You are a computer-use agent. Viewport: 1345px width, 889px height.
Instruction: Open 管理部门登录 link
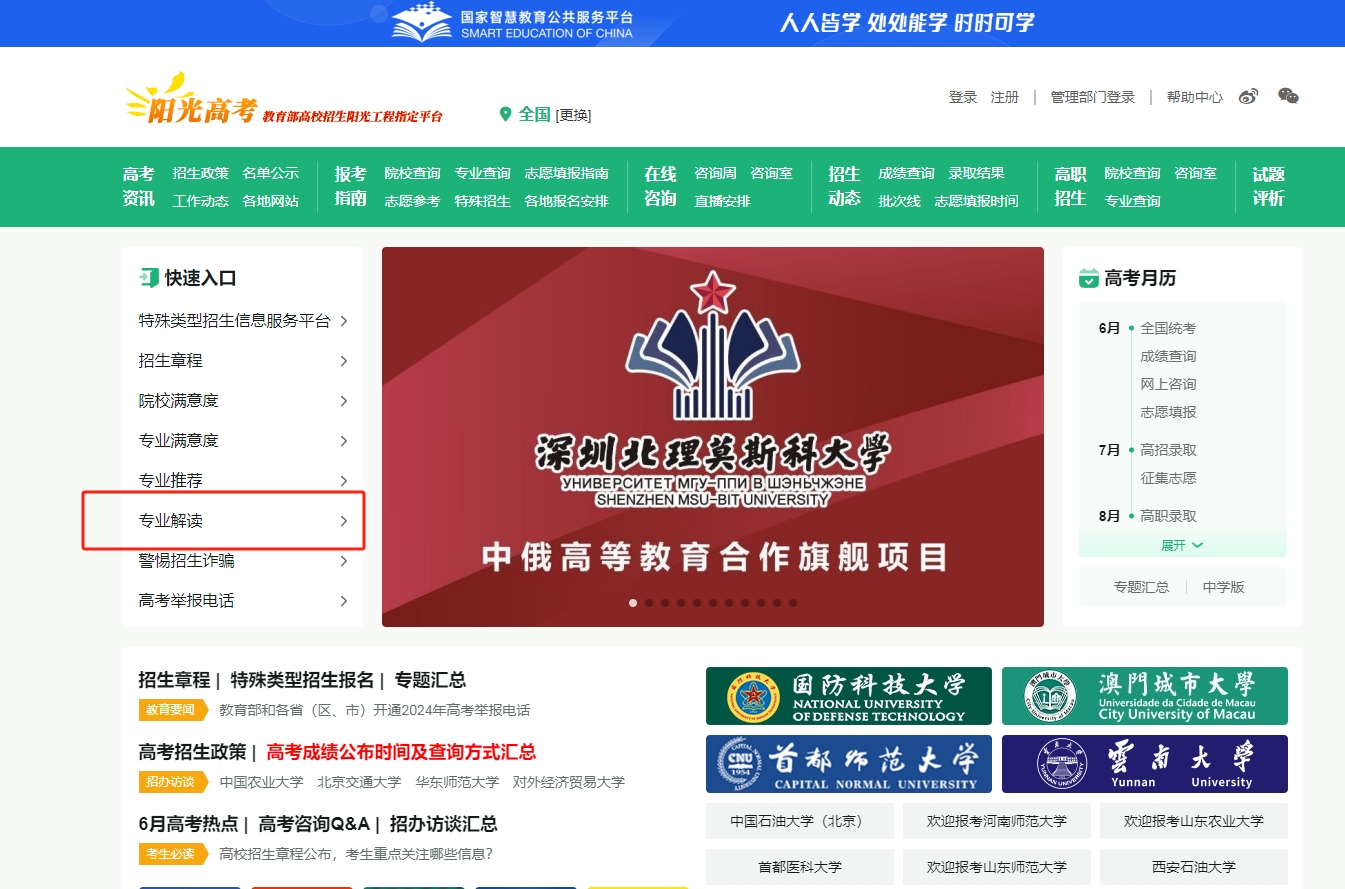tap(1093, 97)
